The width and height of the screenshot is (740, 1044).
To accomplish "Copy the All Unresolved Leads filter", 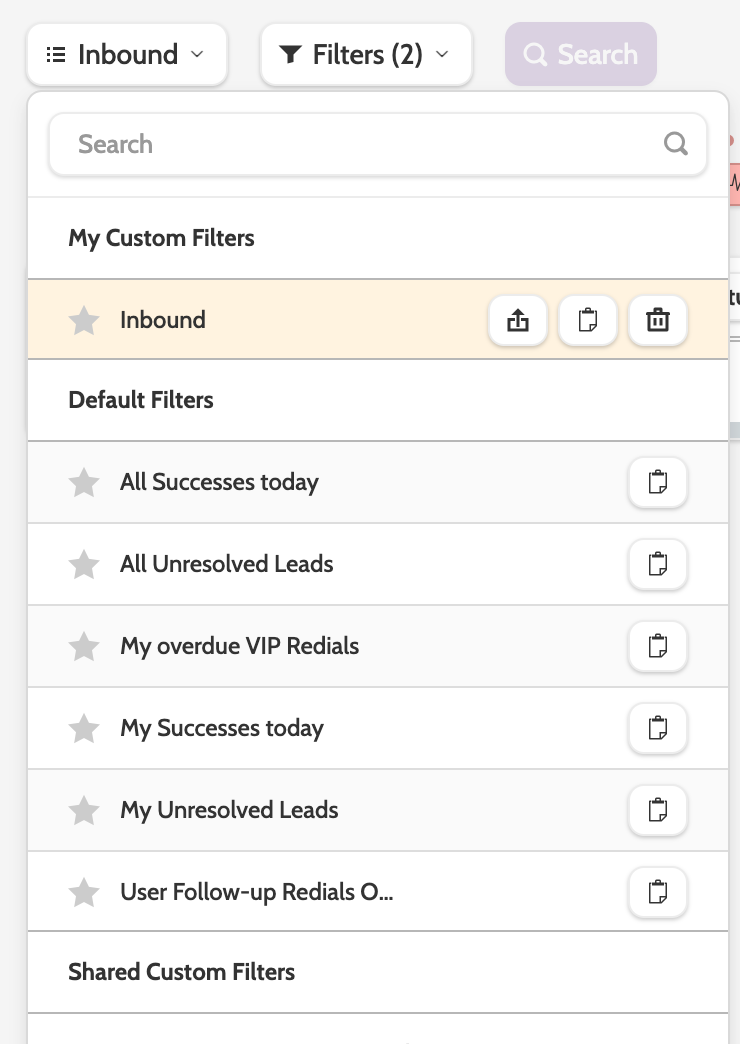I will tap(658, 565).
